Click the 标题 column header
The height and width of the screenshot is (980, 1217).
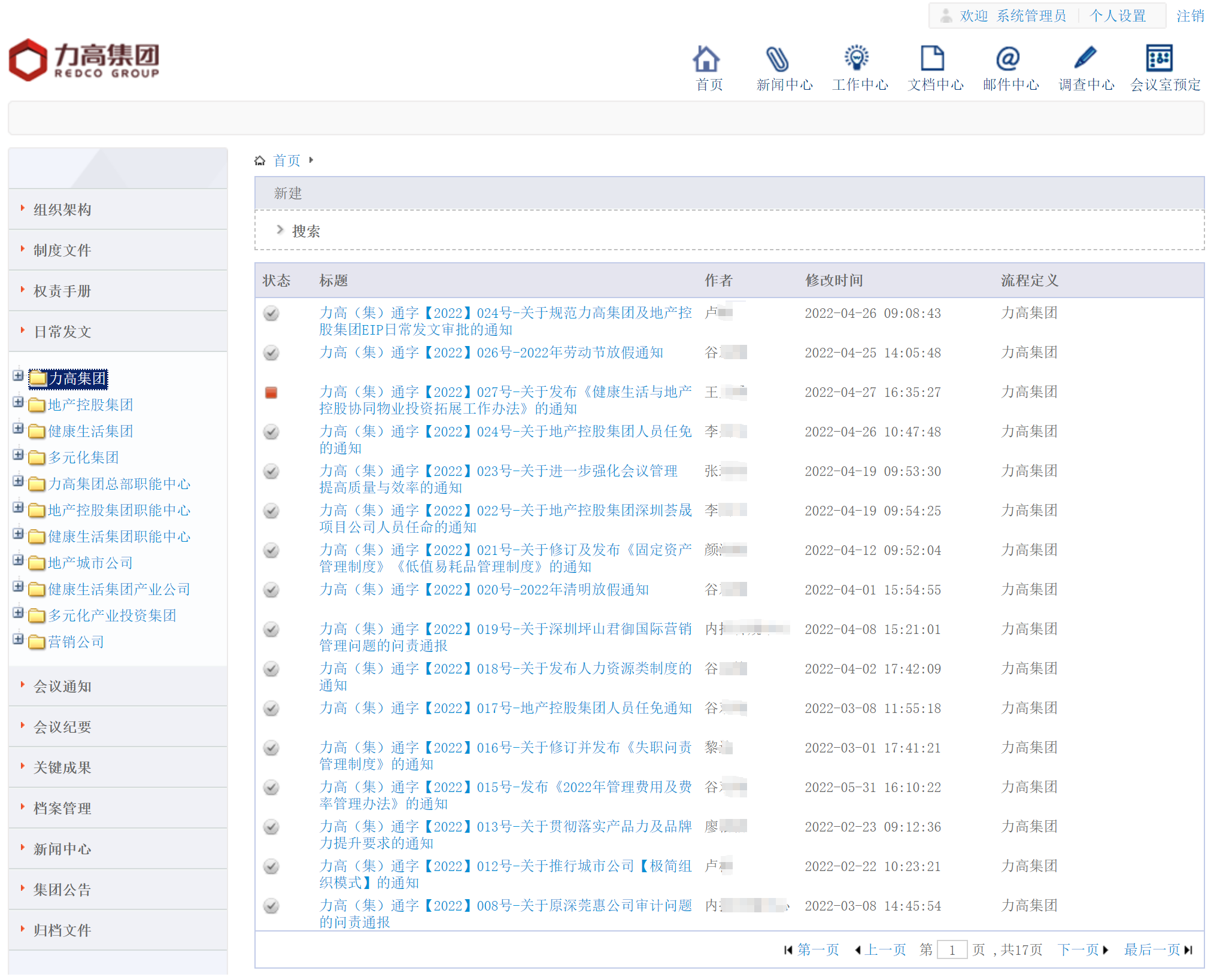coord(333,280)
